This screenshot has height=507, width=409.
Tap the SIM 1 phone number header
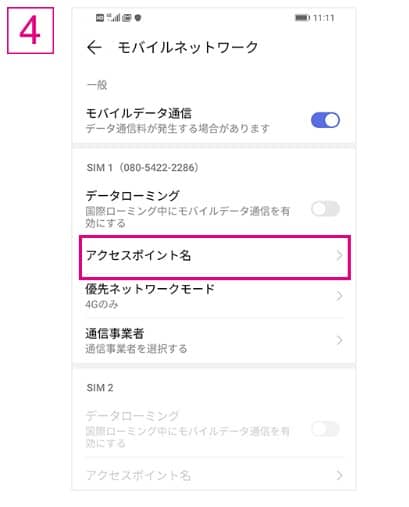[x=143, y=167]
